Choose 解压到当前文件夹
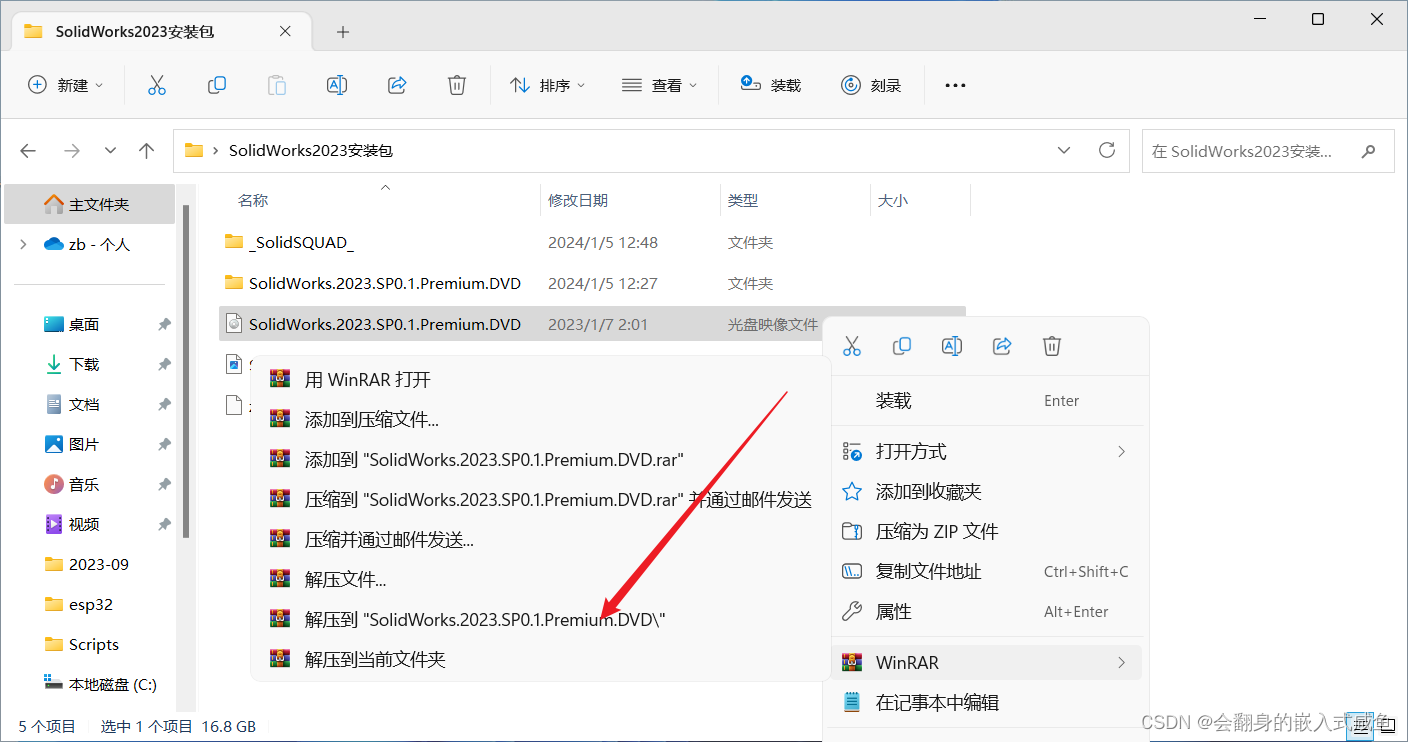Image resolution: width=1408 pixels, height=742 pixels. (540, 660)
